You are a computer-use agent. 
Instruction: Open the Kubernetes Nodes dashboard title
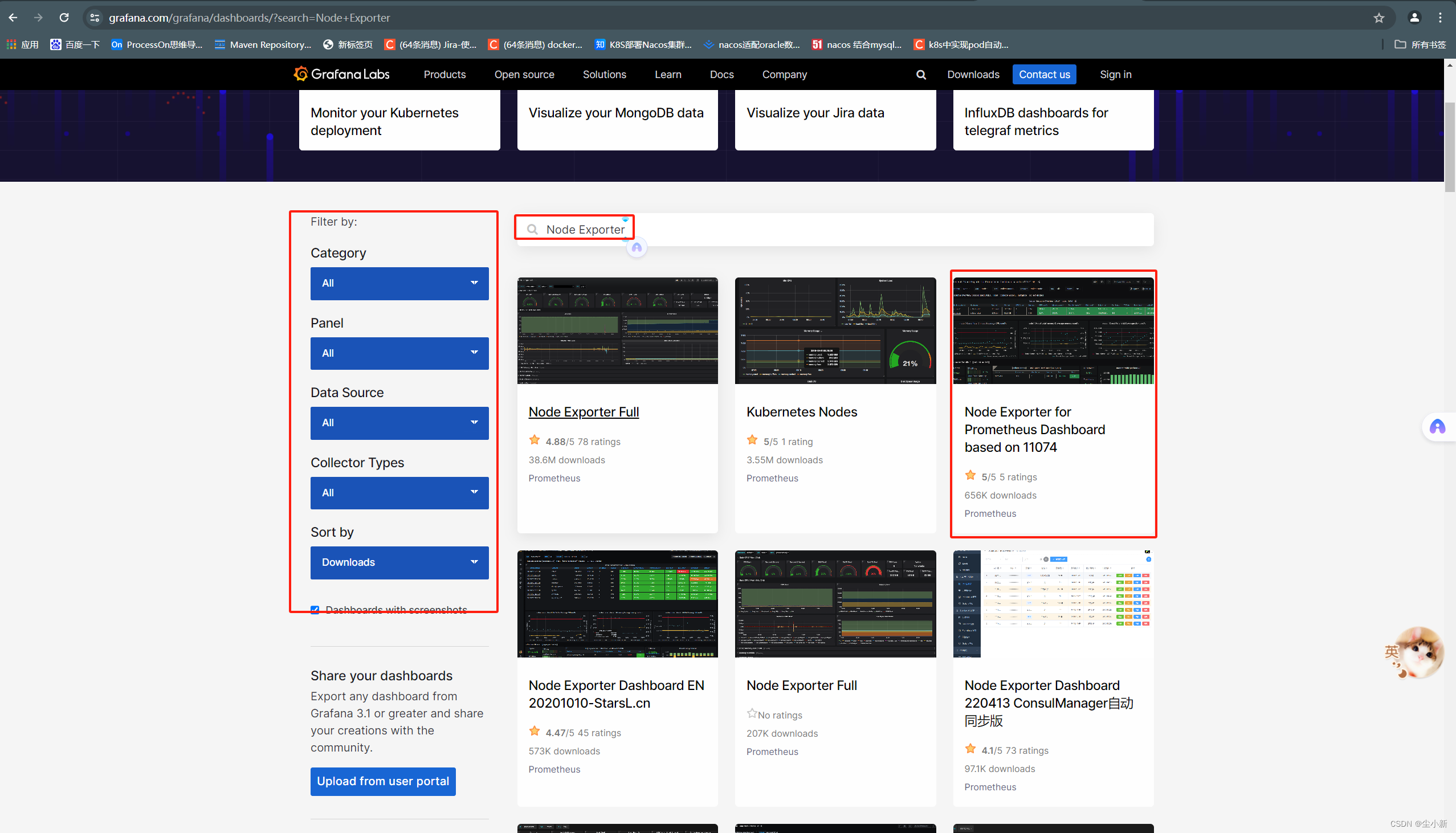tap(802, 412)
